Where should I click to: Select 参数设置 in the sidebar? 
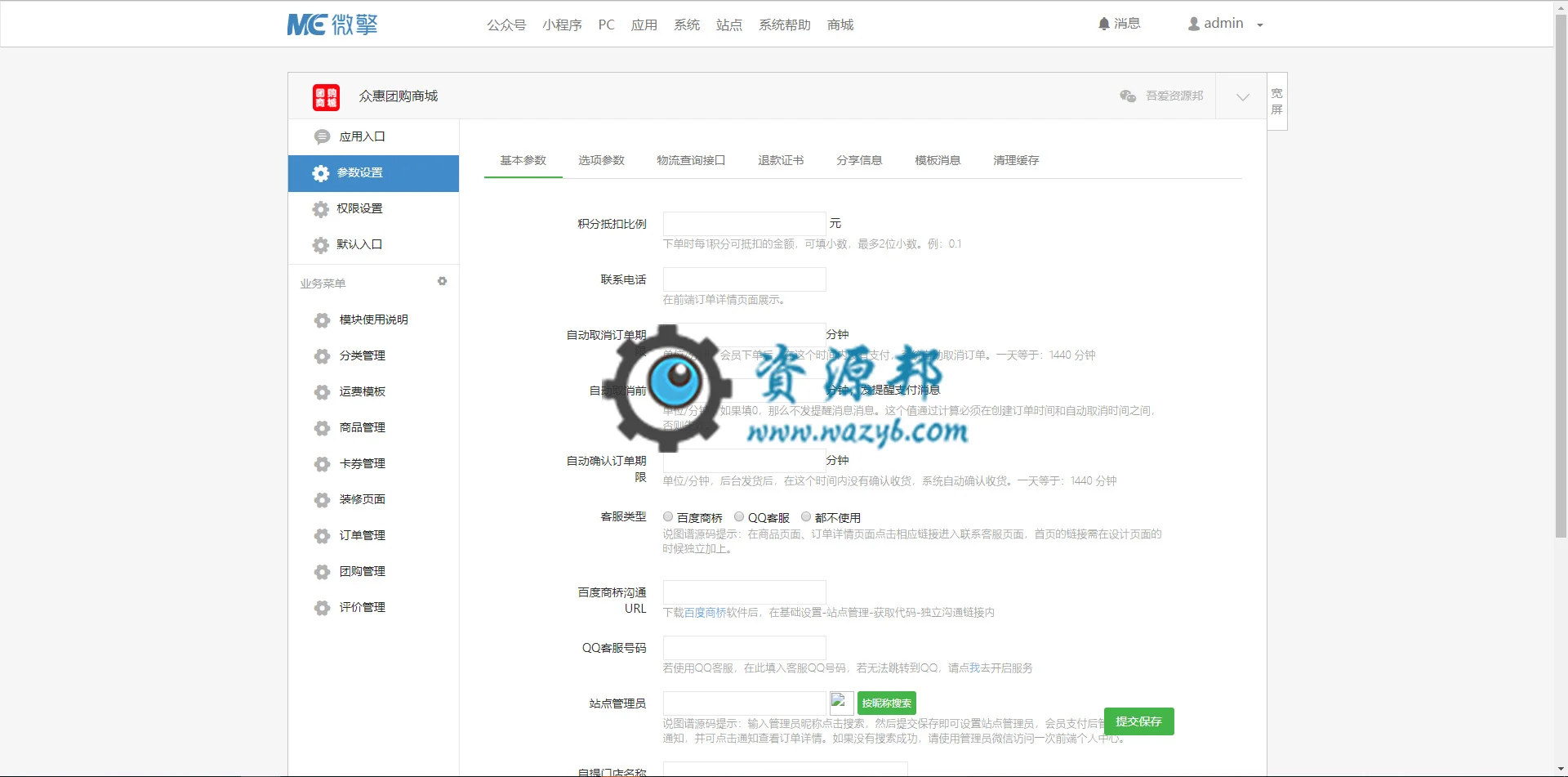(x=373, y=173)
